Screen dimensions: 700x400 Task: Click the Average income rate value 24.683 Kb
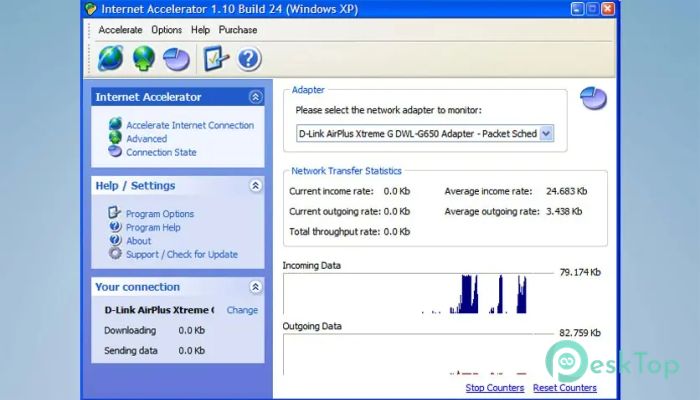click(x=567, y=191)
